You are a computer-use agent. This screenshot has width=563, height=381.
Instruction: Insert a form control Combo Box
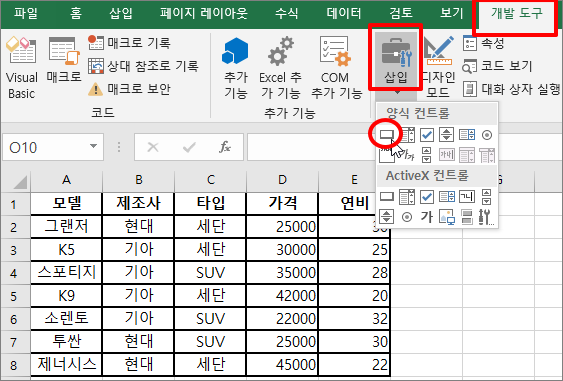click(407, 135)
